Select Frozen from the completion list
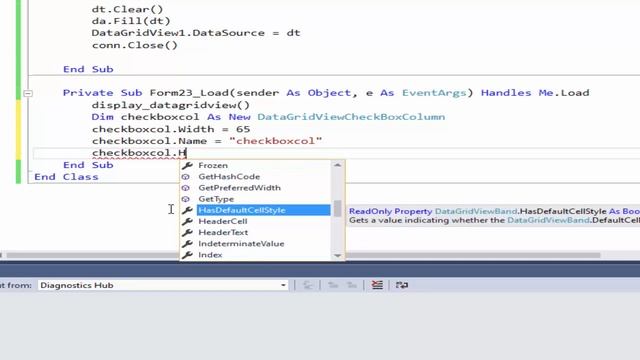The image size is (640, 360). click(213, 165)
